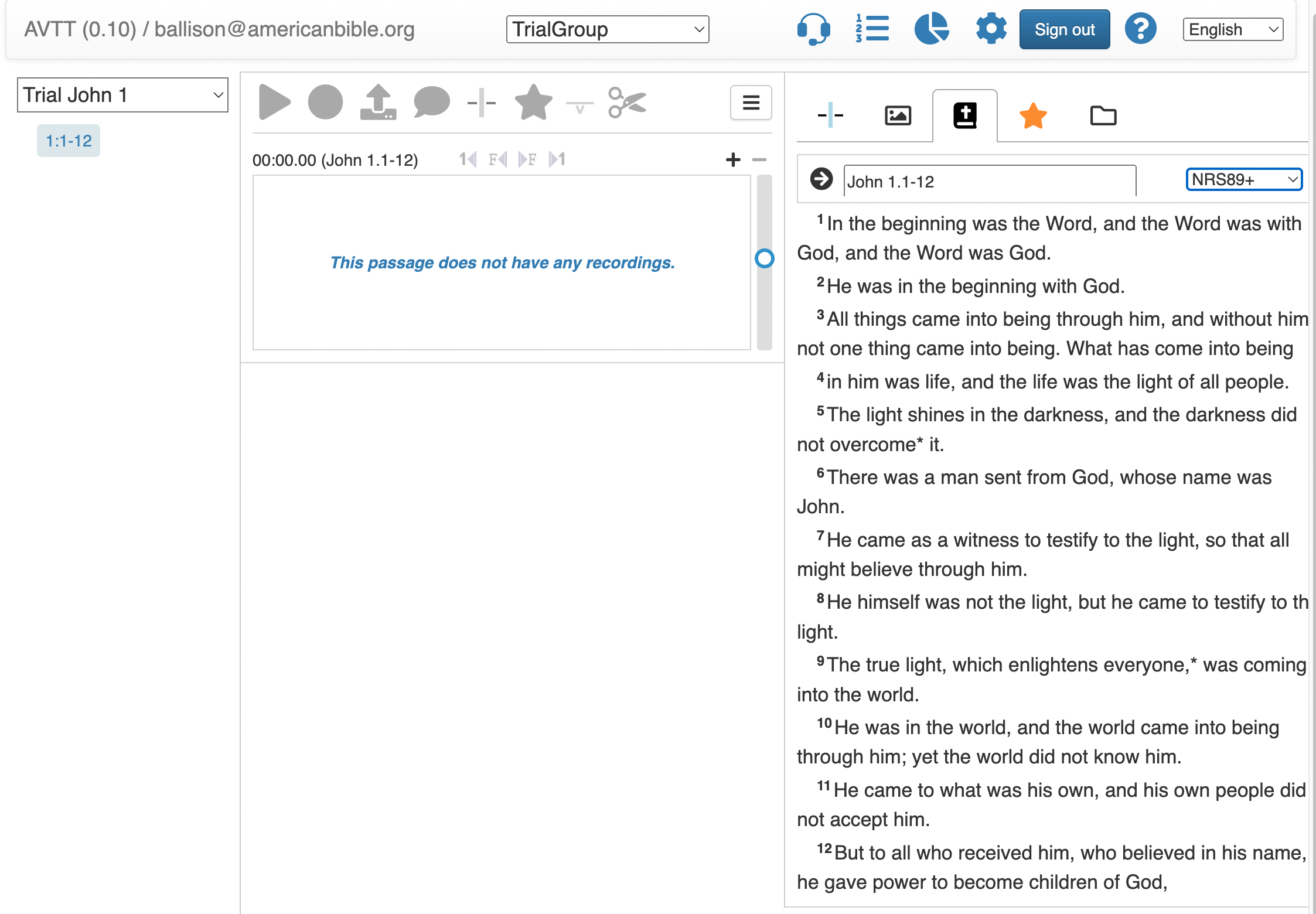Click the John 1.1-12 reference input field
Image resolution: width=1316 pixels, height=914 pixels.
coord(989,182)
